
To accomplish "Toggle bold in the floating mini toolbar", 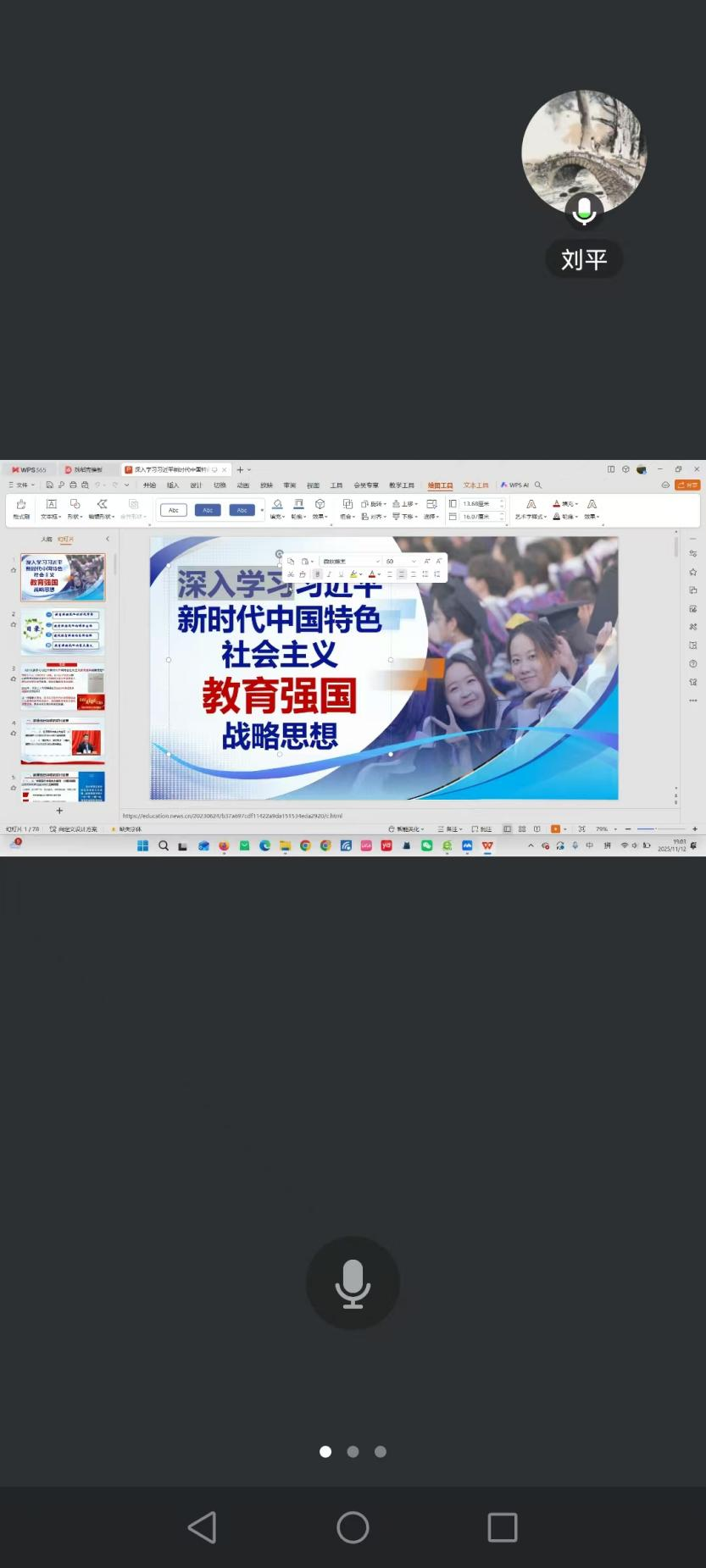I will point(317,574).
